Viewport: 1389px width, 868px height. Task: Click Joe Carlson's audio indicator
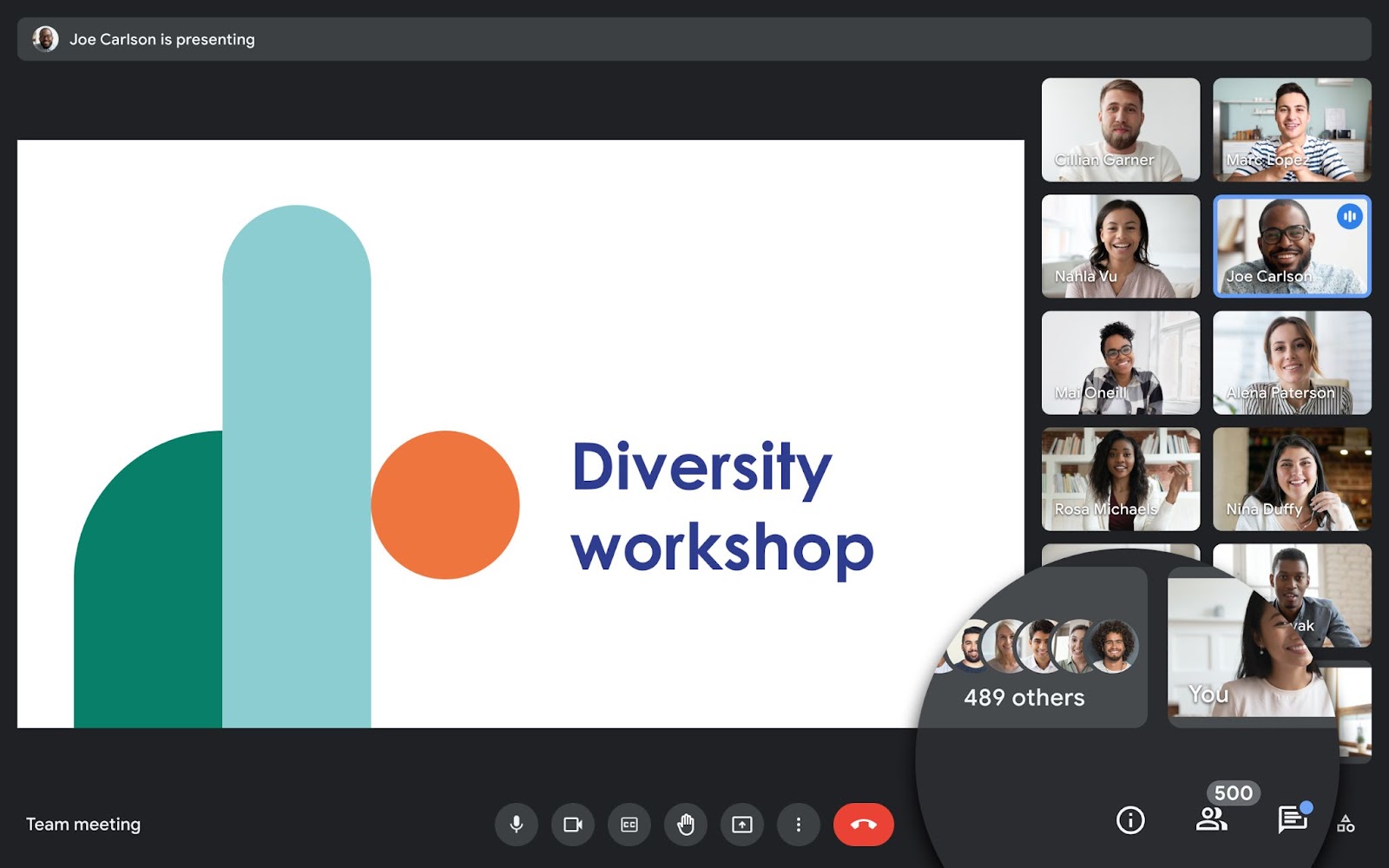(1349, 218)
